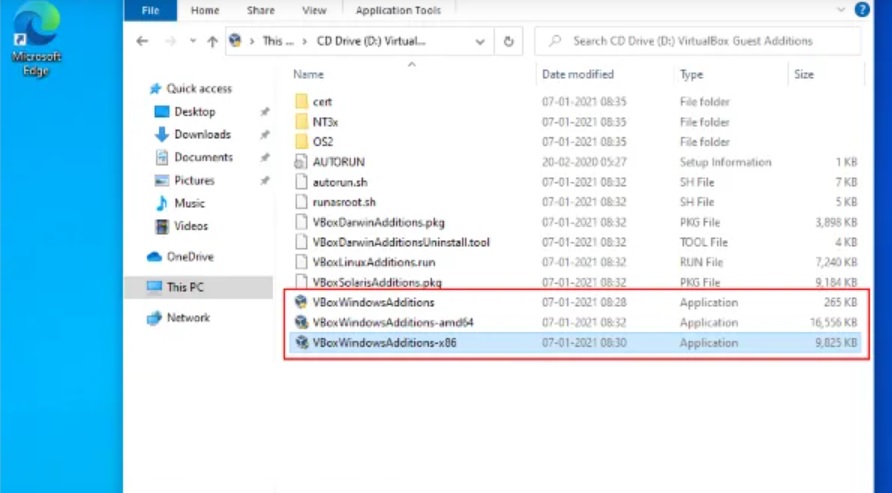The width and height of the screenshot is (892, 493).
Task: Click the Forward navigation arrow
Action: click(170, 41)
